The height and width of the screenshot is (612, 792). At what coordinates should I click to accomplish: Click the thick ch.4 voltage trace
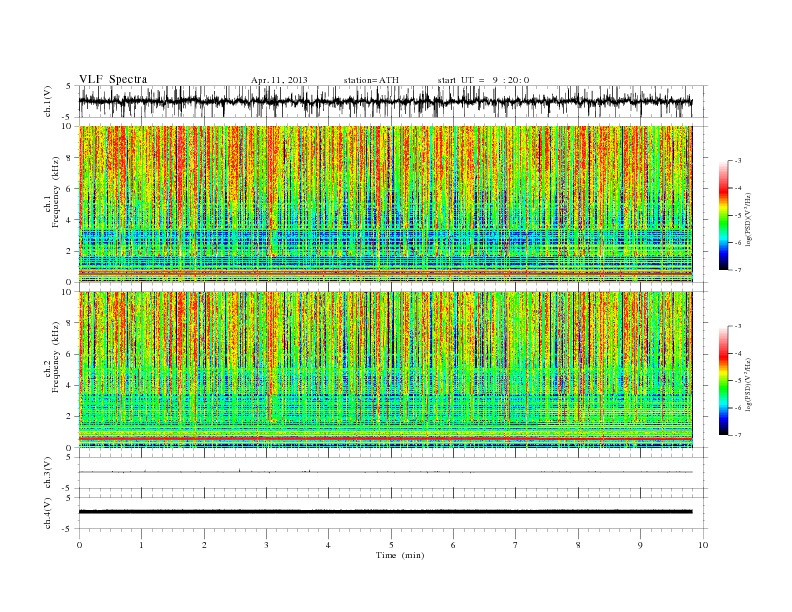click(x=385, y=512)
